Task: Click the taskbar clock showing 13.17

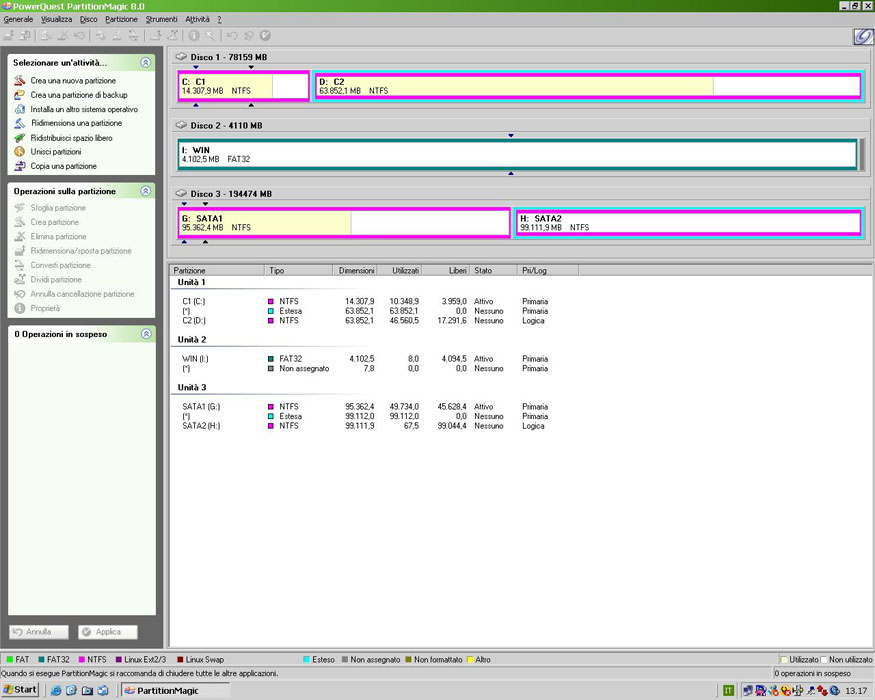Action: point(856,691)
